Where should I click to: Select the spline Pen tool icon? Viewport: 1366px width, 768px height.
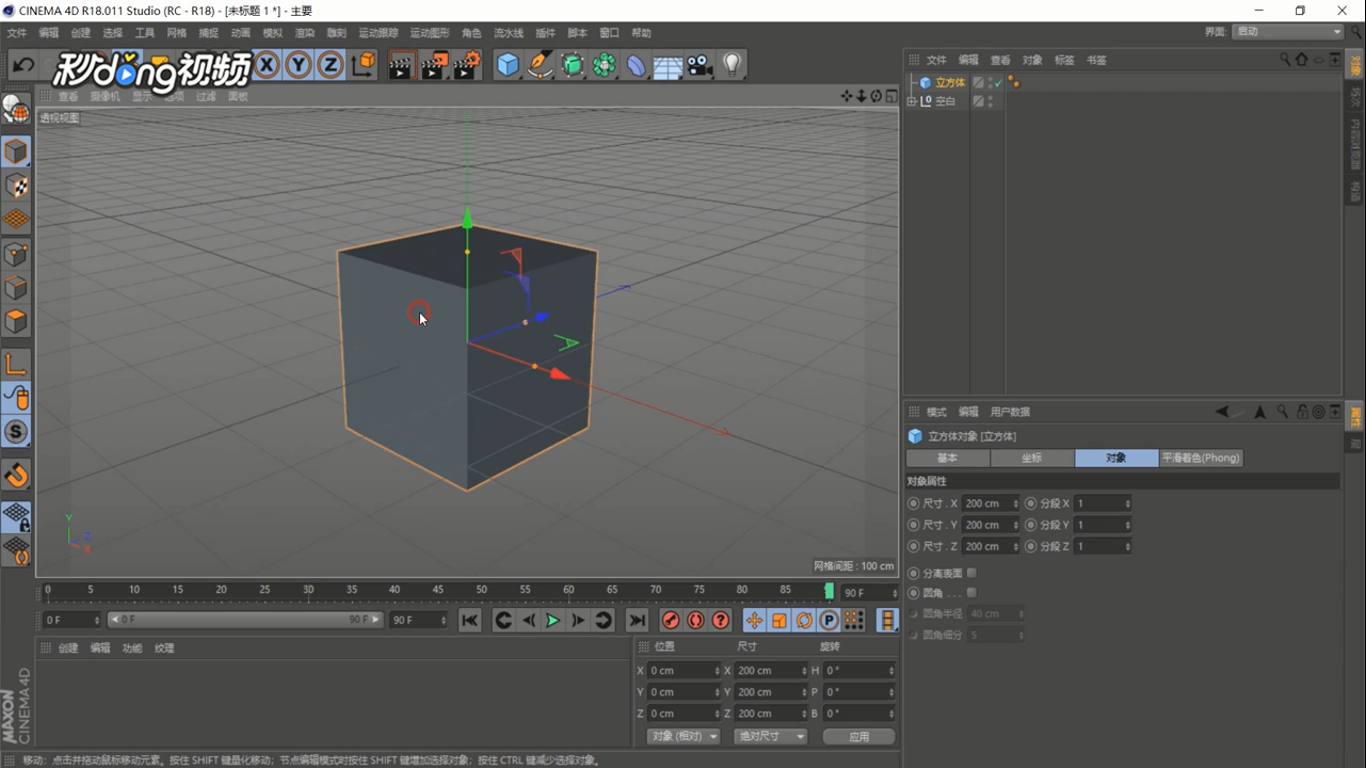pyautogui.click(x=540, y=65)
